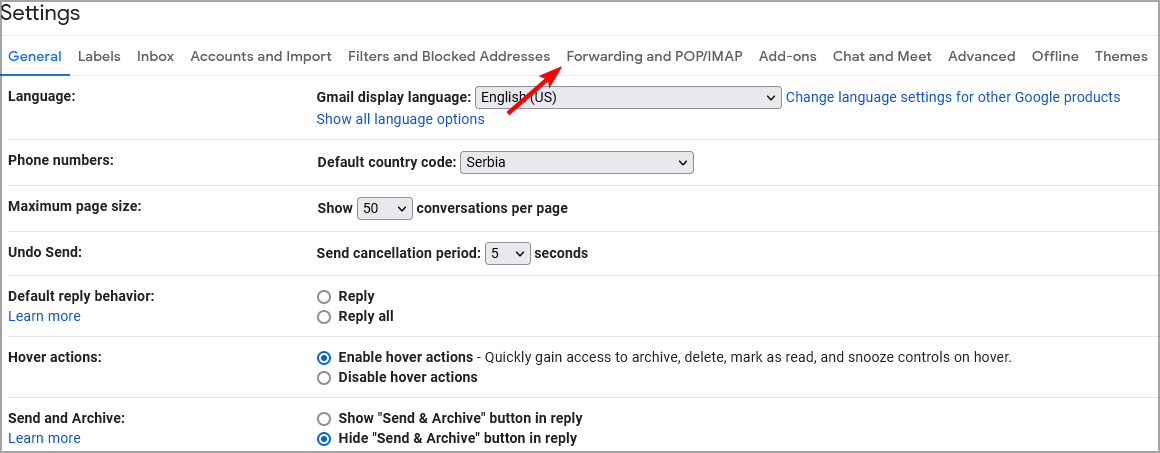This screenshot has height=453, width=1160.
Task: Switch to the Advanced tab
Action: pyautogui.click(x=982, y=56)
